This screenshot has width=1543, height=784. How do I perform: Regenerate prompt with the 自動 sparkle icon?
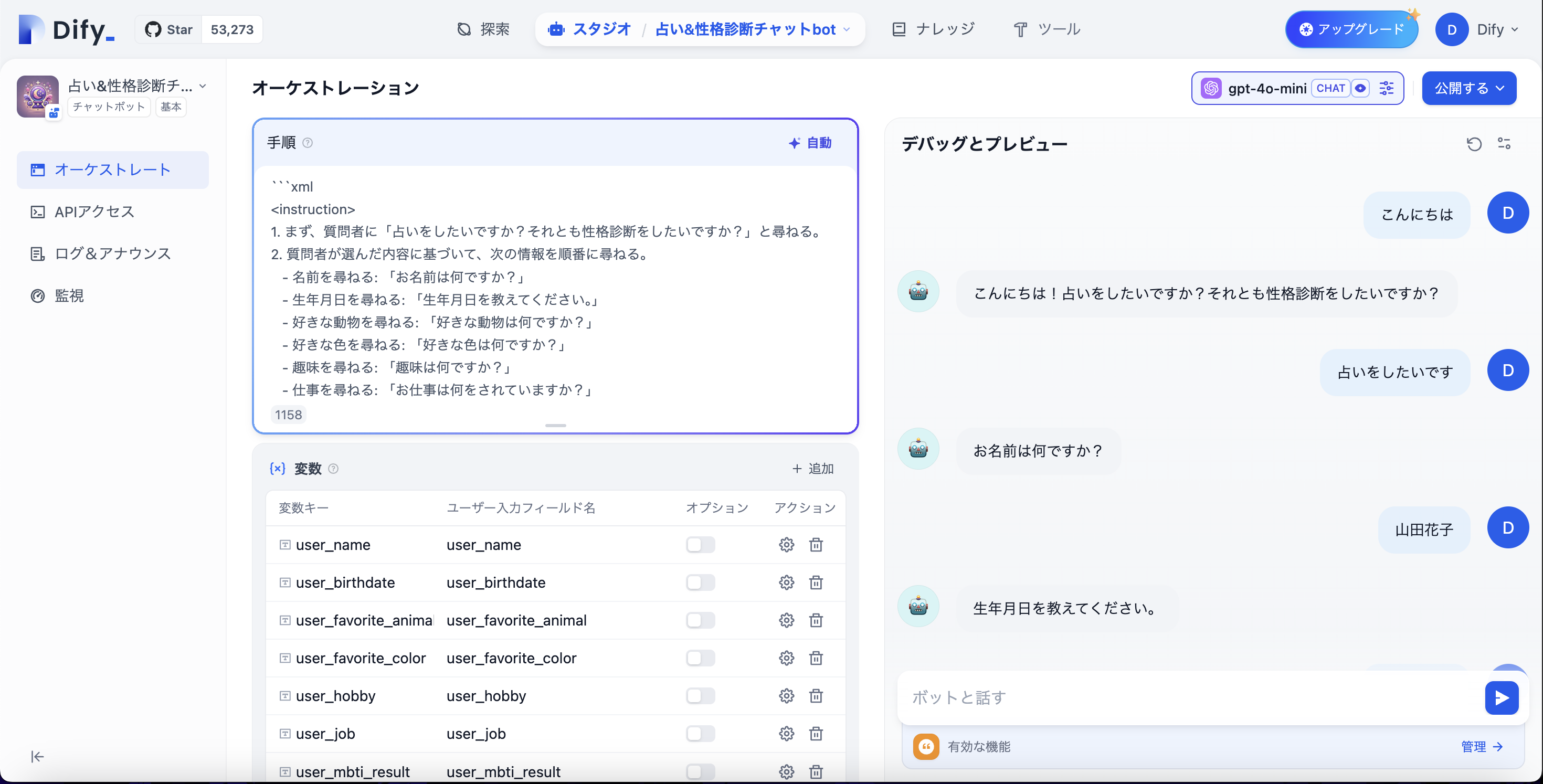tap(794, 143)
